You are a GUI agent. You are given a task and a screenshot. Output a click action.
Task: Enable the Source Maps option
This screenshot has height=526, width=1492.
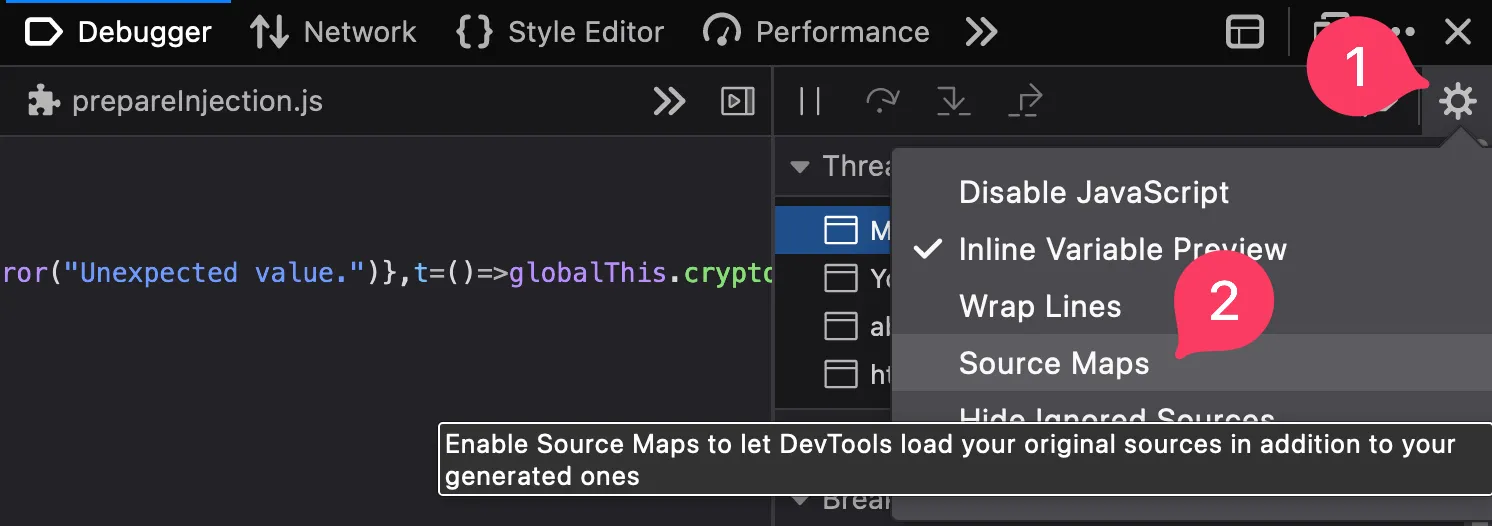point(1054,364)
